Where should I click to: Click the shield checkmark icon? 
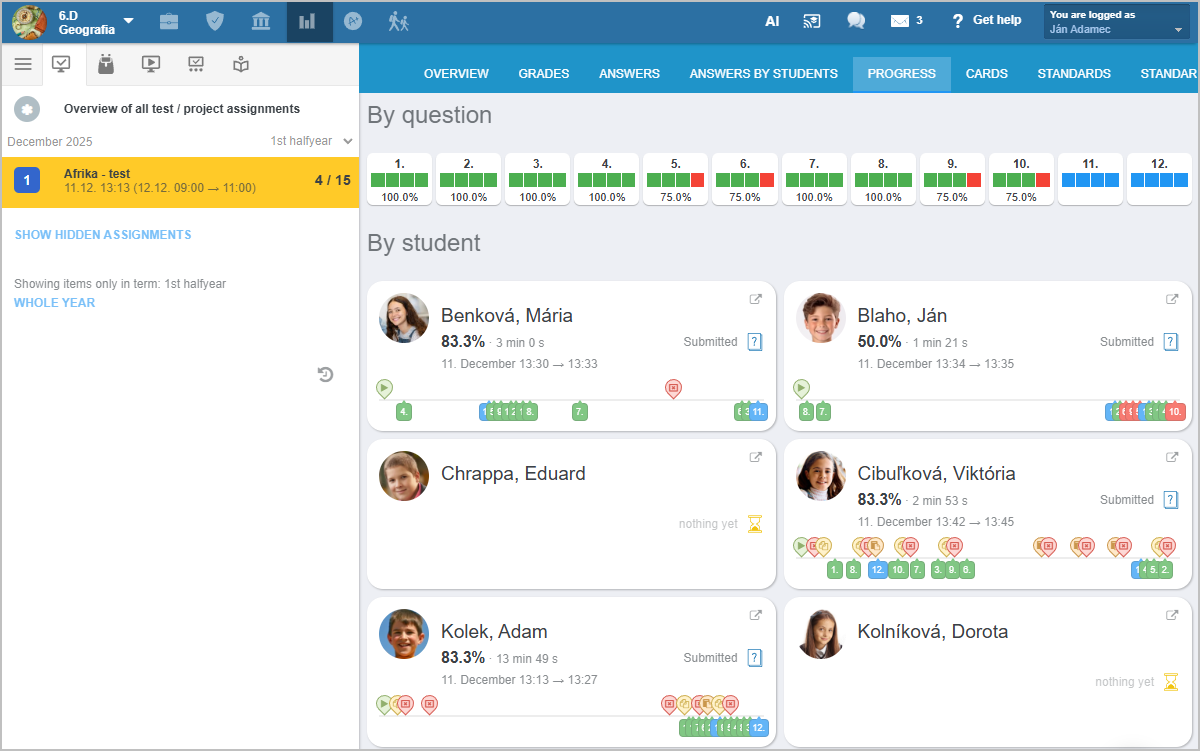(x=215, y=21)
